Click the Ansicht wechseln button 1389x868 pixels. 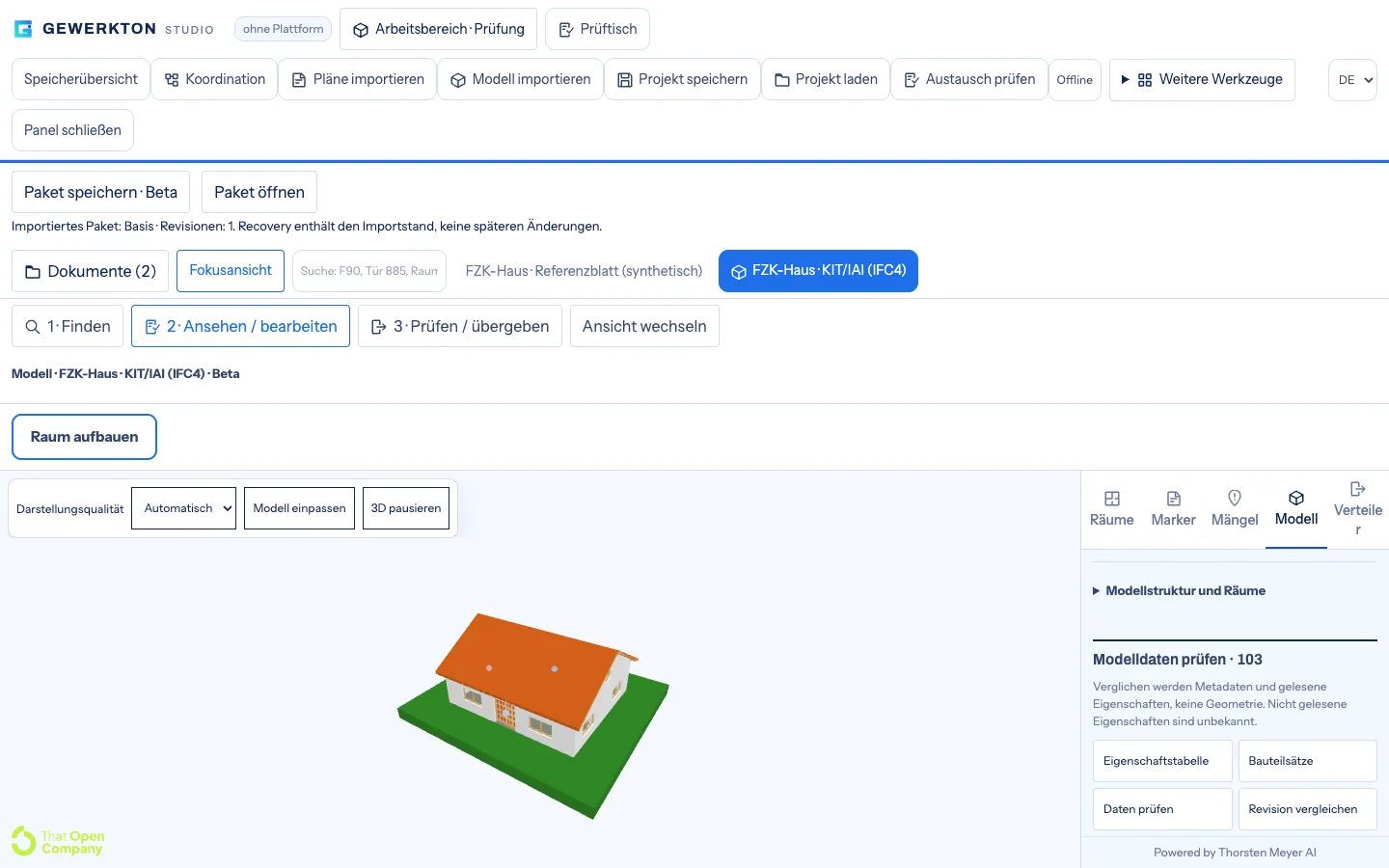(644, 326)
